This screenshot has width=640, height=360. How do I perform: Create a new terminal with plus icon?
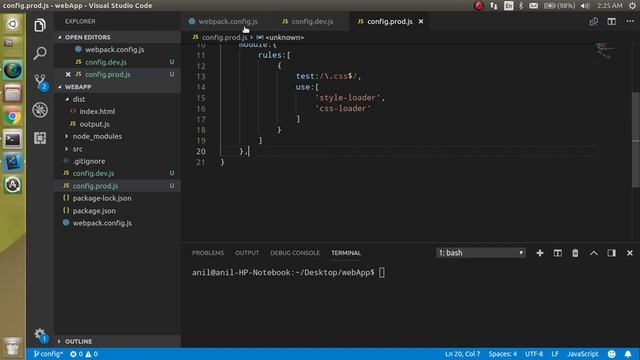[540, 253]
